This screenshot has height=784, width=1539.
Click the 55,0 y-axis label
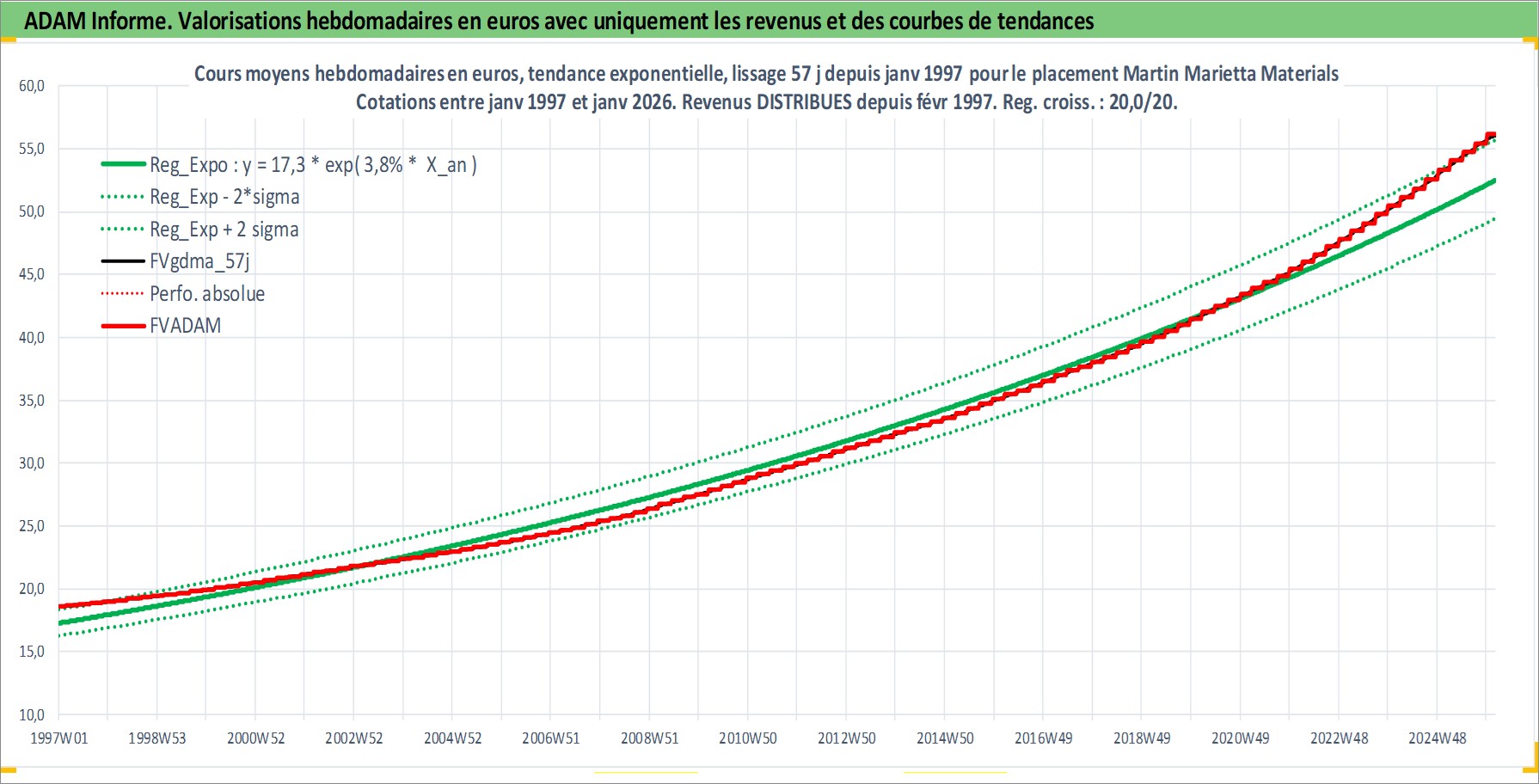32,149
